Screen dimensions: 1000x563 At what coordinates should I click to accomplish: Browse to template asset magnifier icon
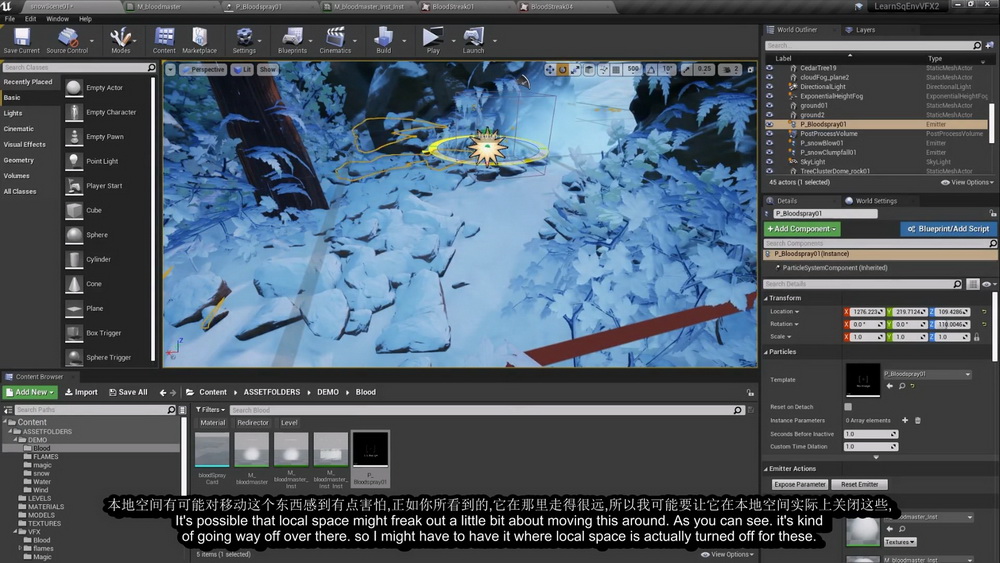point(902,386)
